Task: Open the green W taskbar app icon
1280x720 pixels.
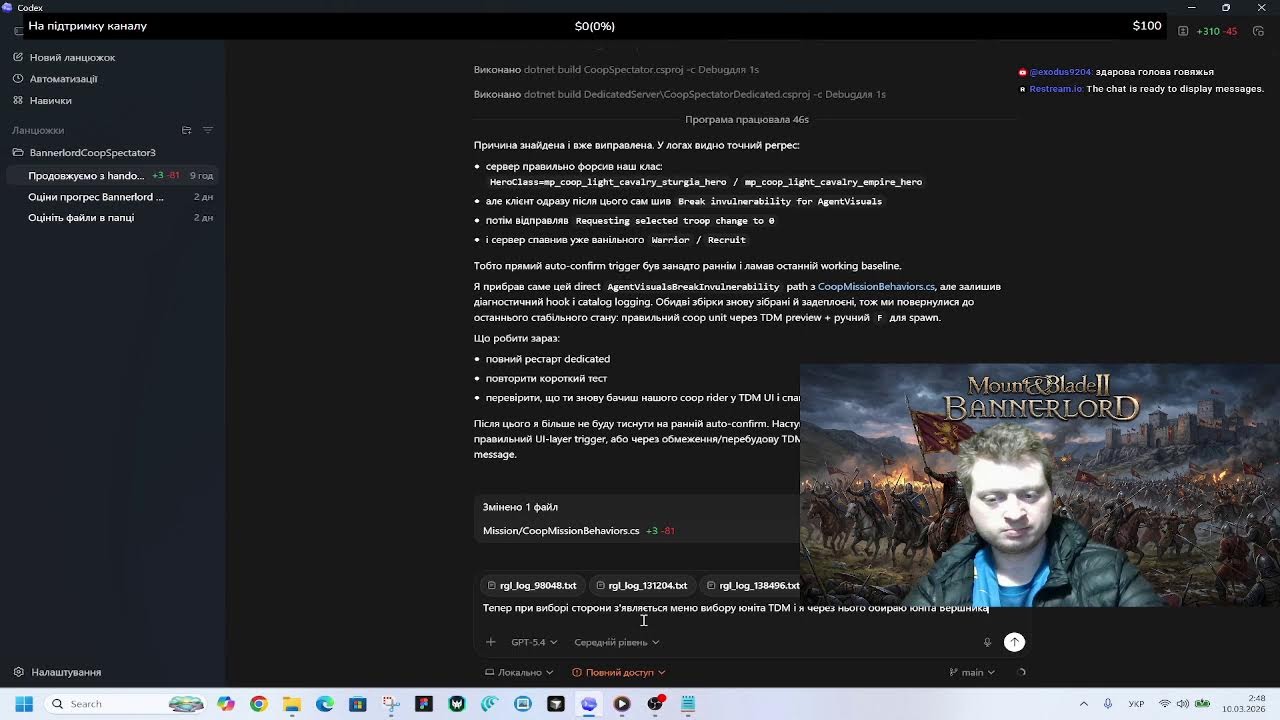Action: (x=457, y=704)
